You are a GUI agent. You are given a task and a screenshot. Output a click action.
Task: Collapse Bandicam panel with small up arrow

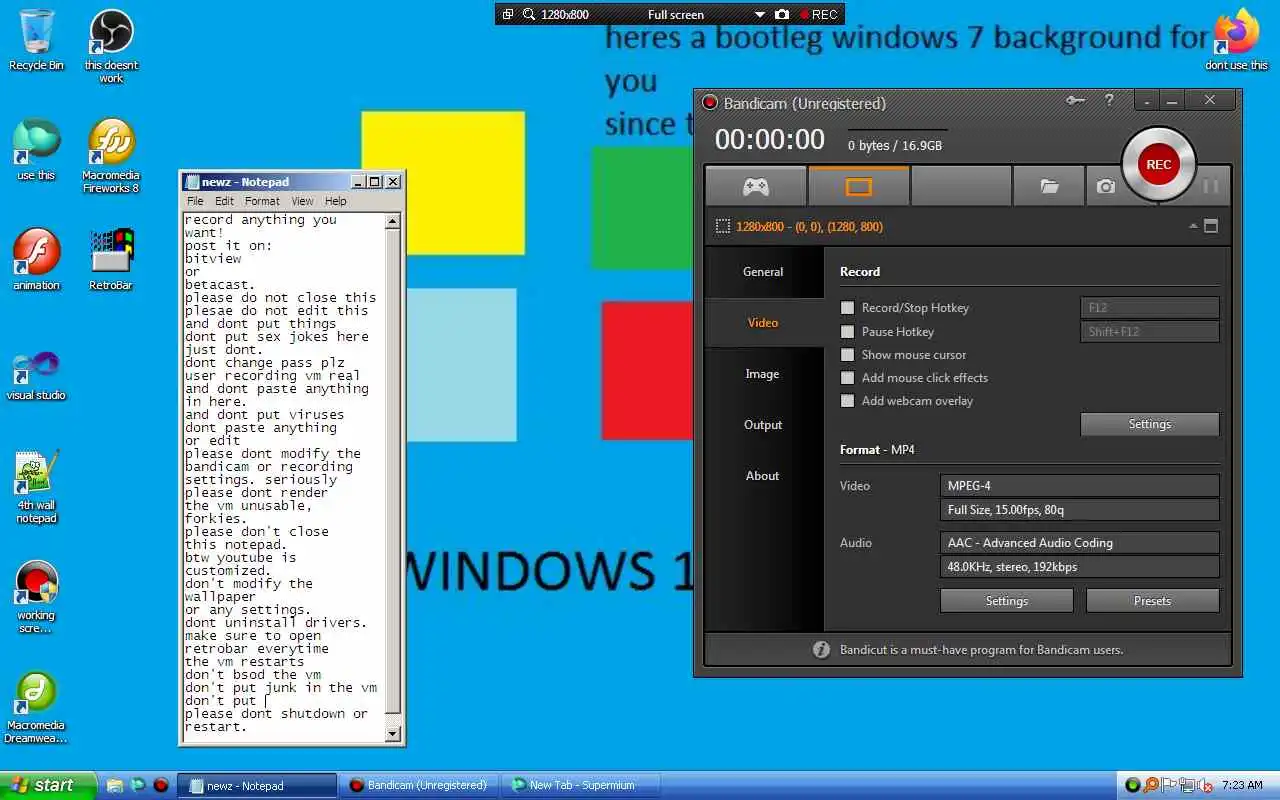tap(1193, 227)
